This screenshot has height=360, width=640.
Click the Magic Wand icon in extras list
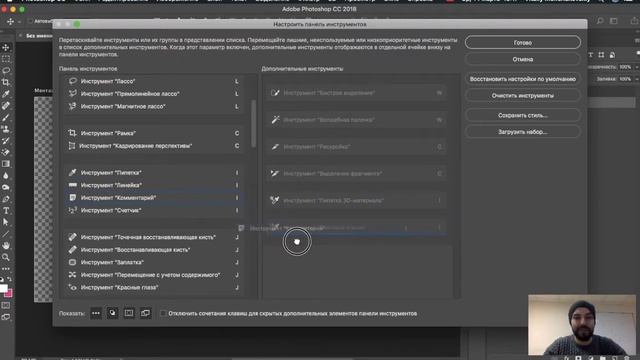[275, 120]
